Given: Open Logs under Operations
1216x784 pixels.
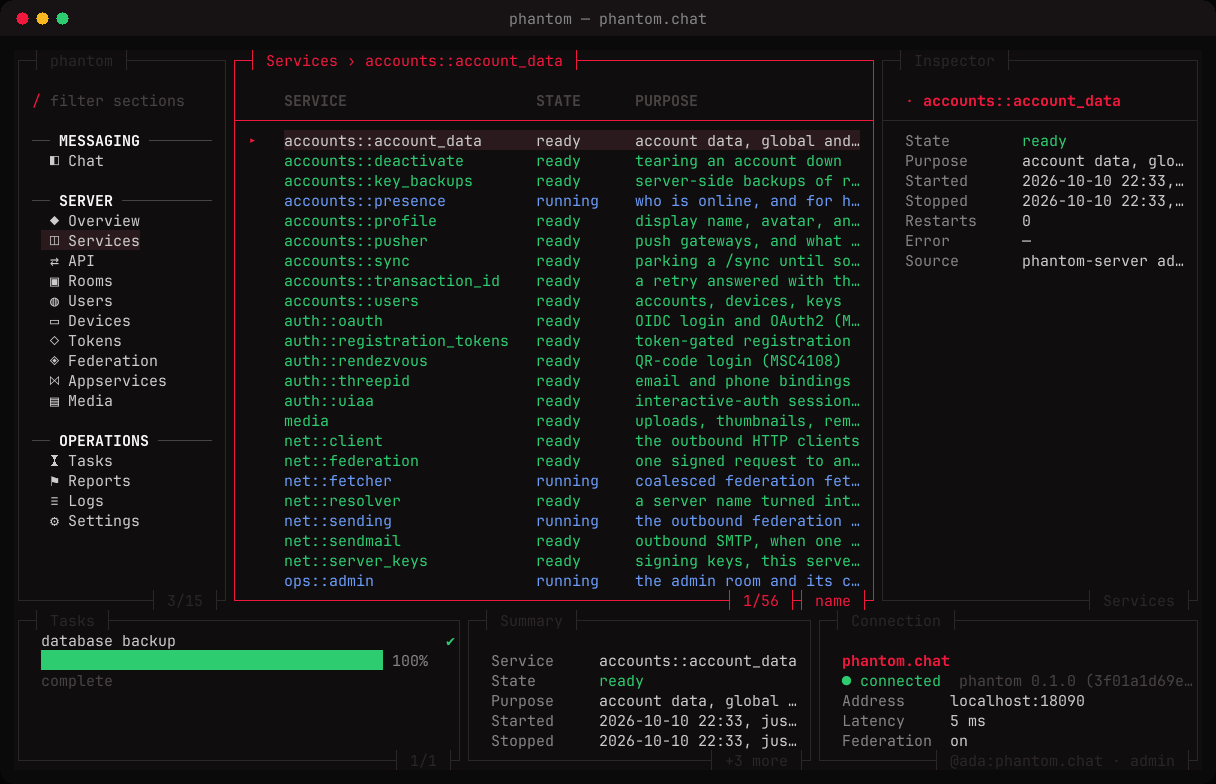Looking at the screenshot, I should pos(86,501).
